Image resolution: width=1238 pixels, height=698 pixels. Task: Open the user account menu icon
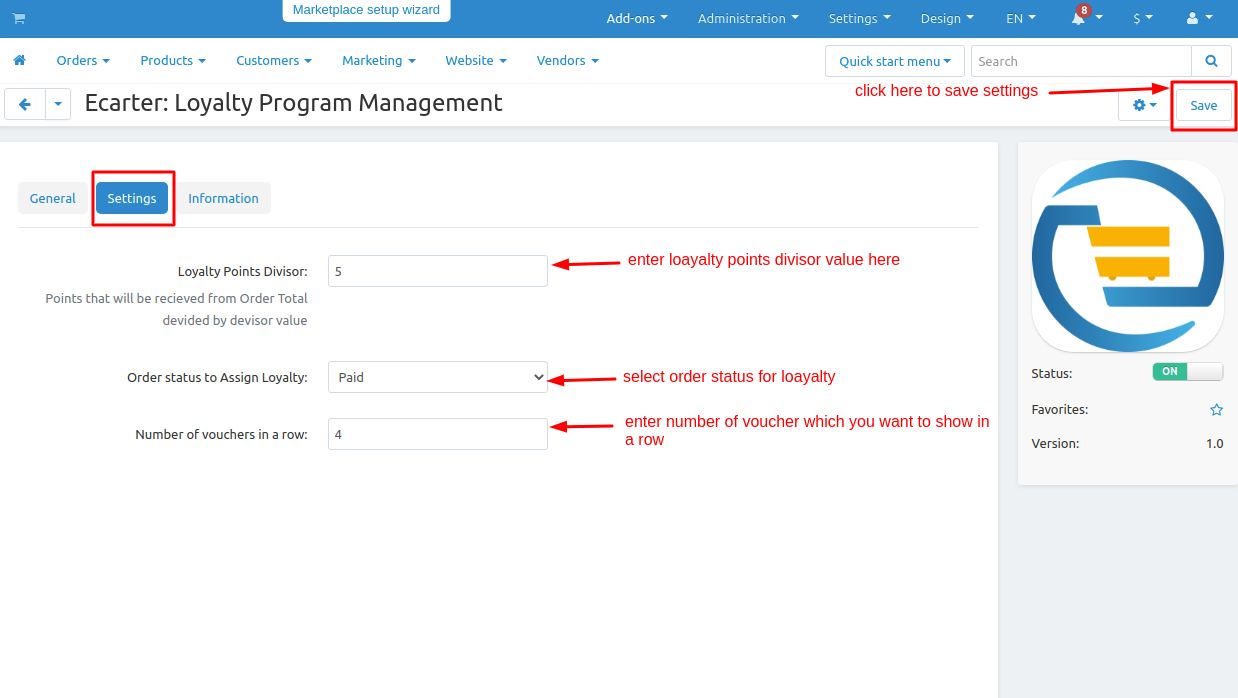pos(1198,18)
